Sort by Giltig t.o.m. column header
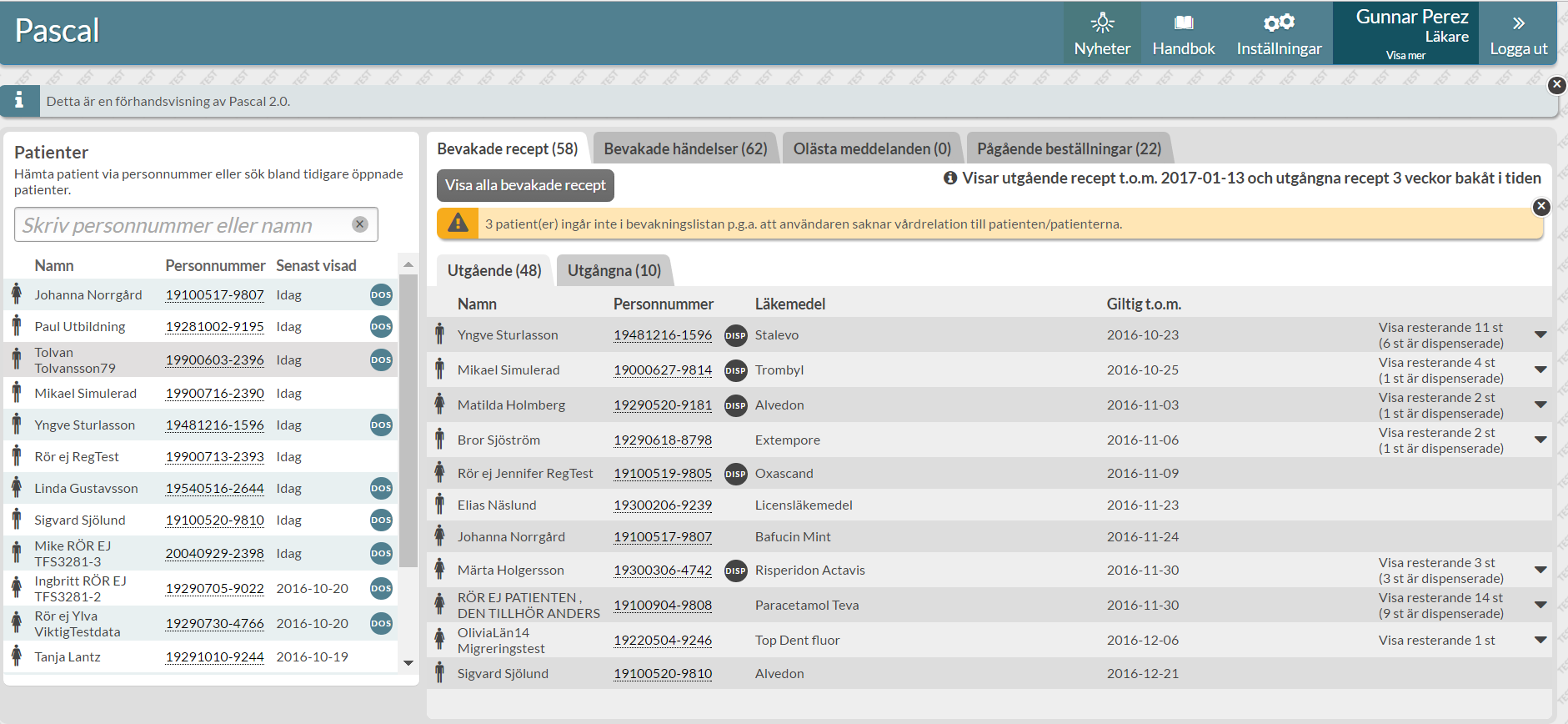The image size is (1568, 724). 1144,304
